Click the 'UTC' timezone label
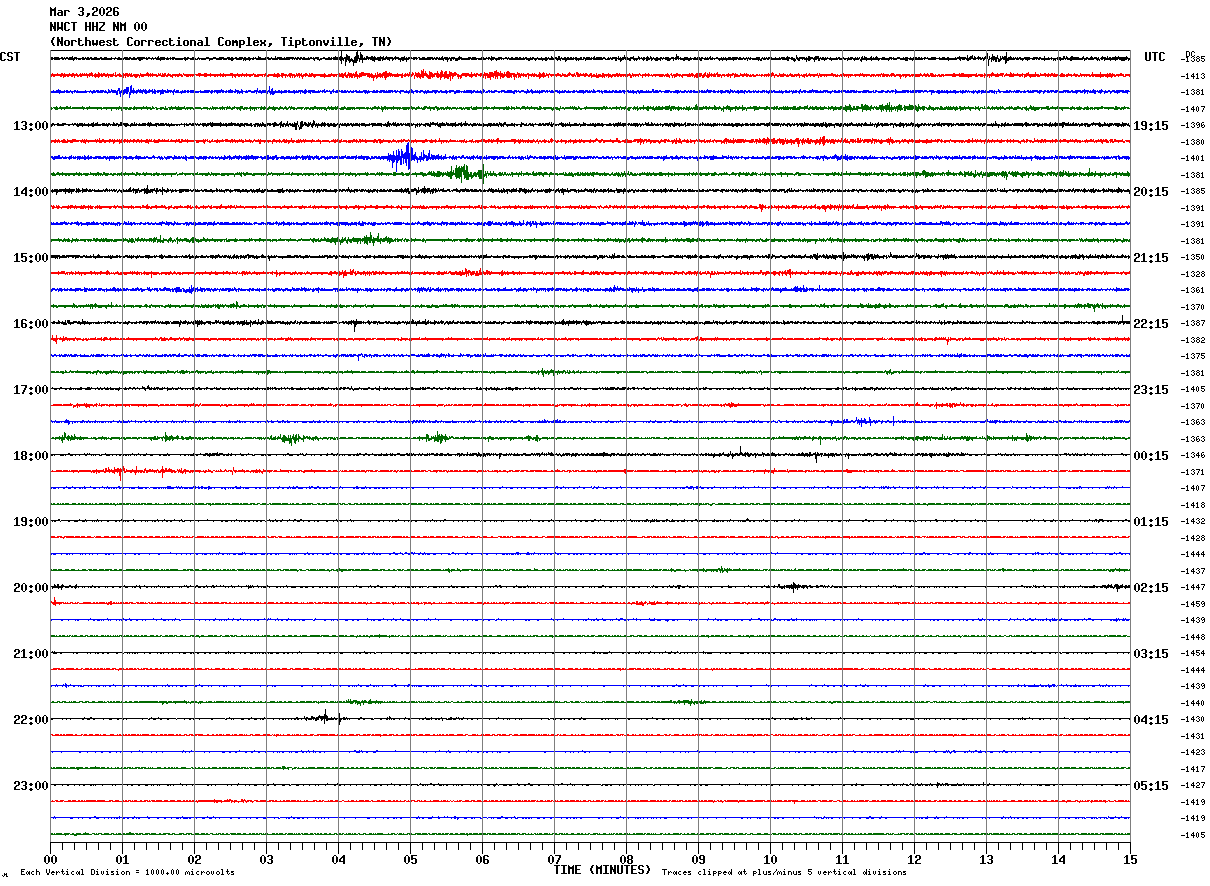This screenshot has height=886, width=1210. pyautogui.click(x=1155, y=57)
